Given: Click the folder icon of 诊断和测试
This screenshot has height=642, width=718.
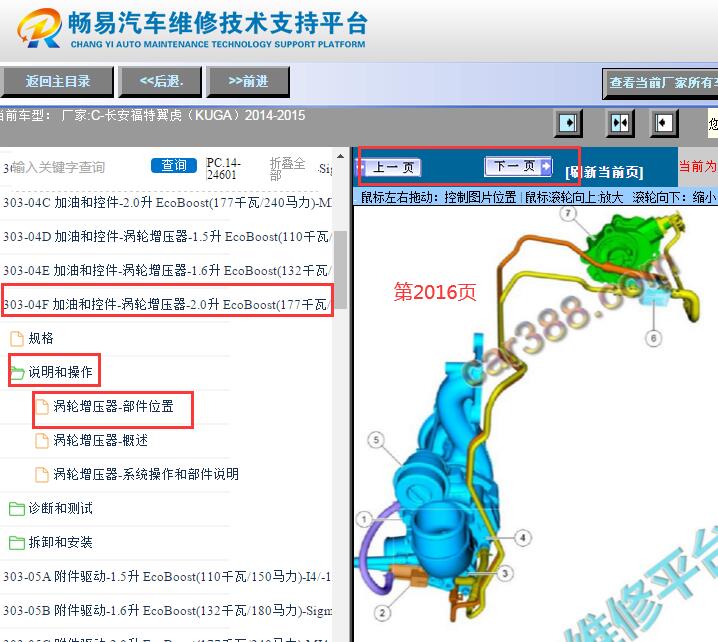Looking at the screenshot, I should coord(17,508).
